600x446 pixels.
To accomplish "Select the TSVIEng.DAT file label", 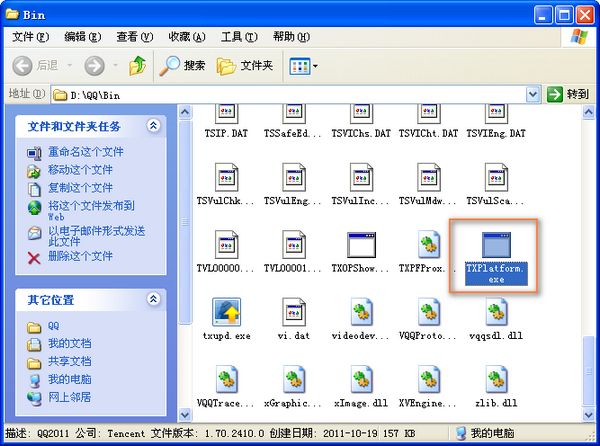I will pyautogui.click(x=496, y=133).
